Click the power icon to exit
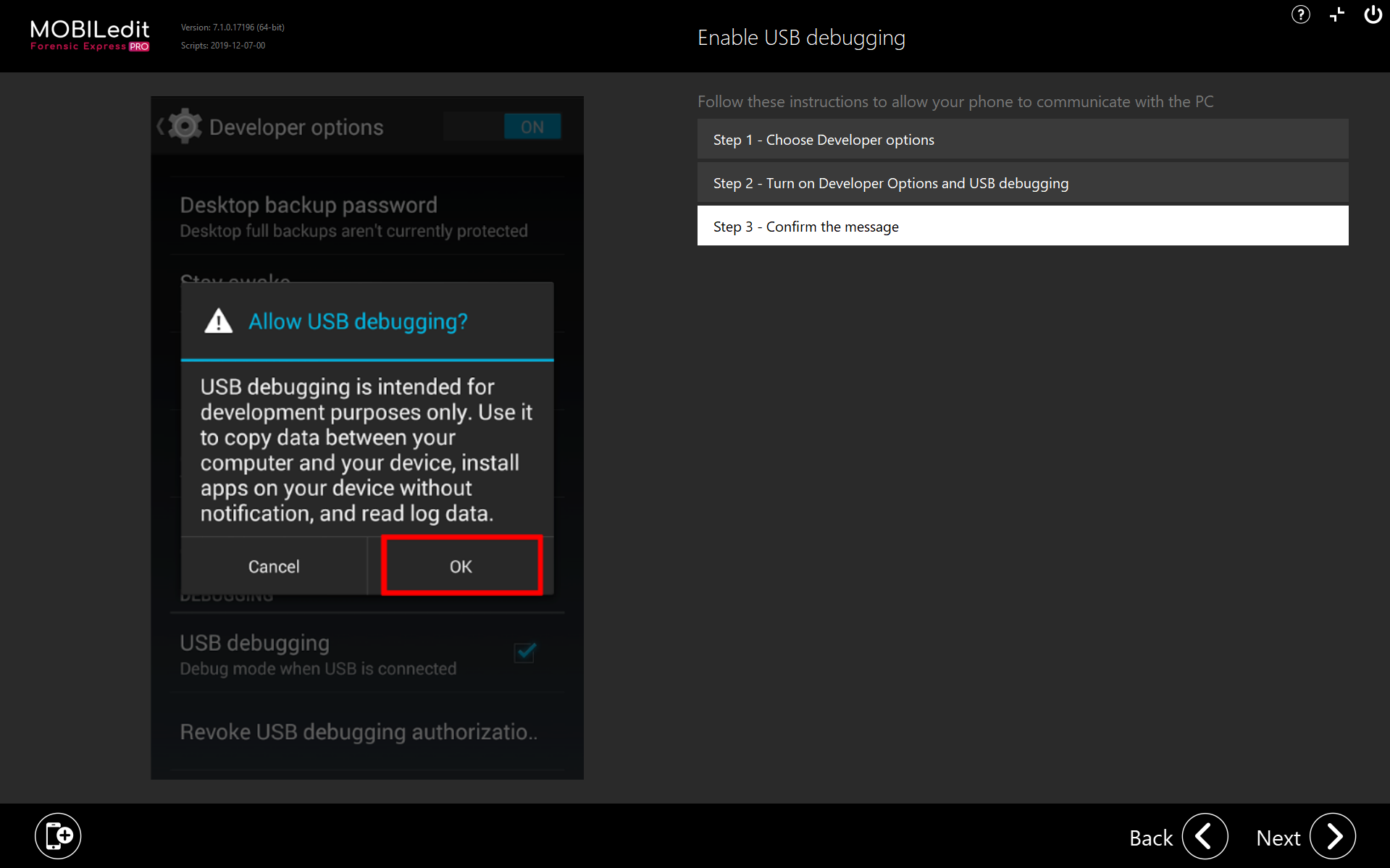Screen dimensions: 1390x868 [1373, 14]
